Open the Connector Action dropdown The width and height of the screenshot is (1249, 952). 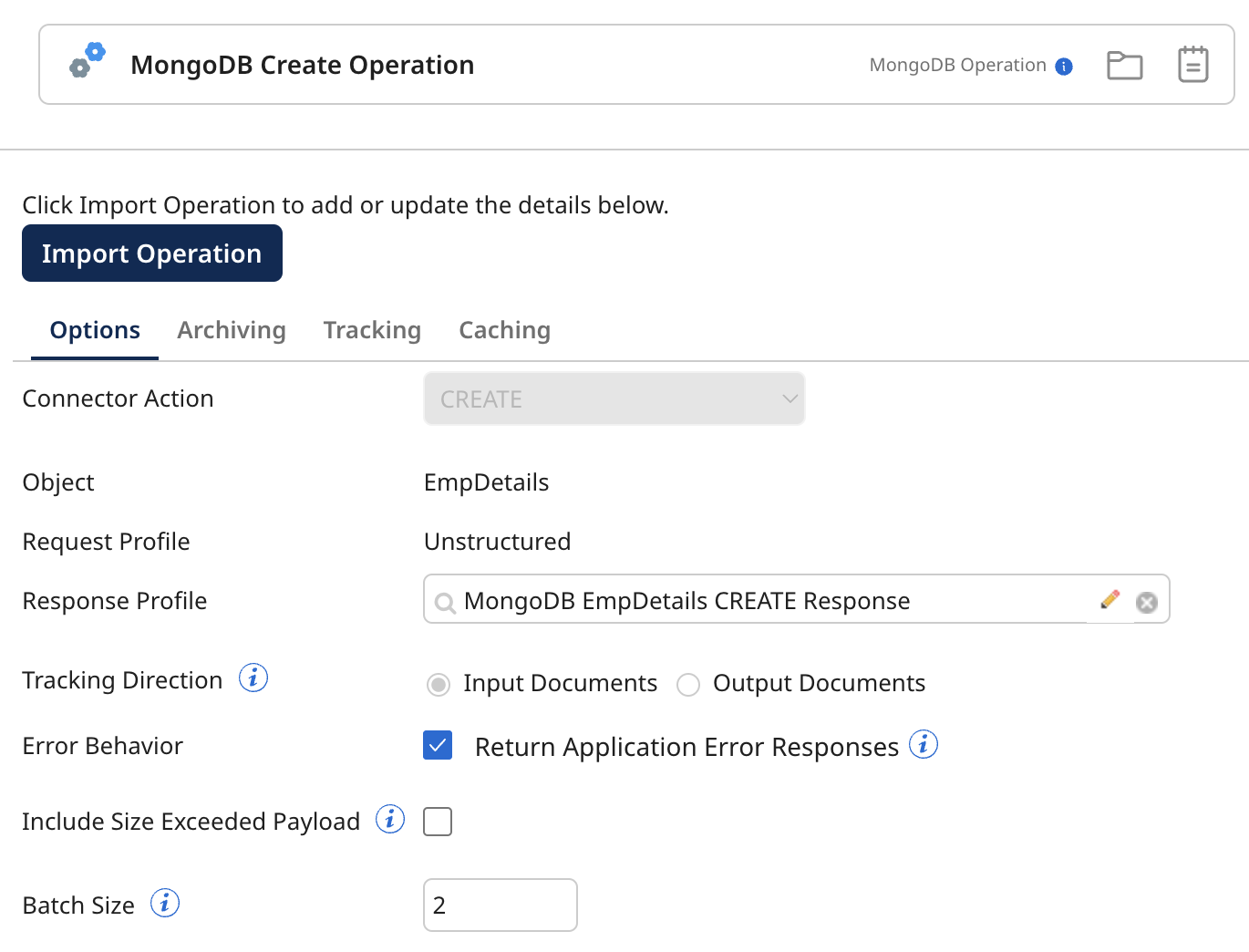pos(614,398)
